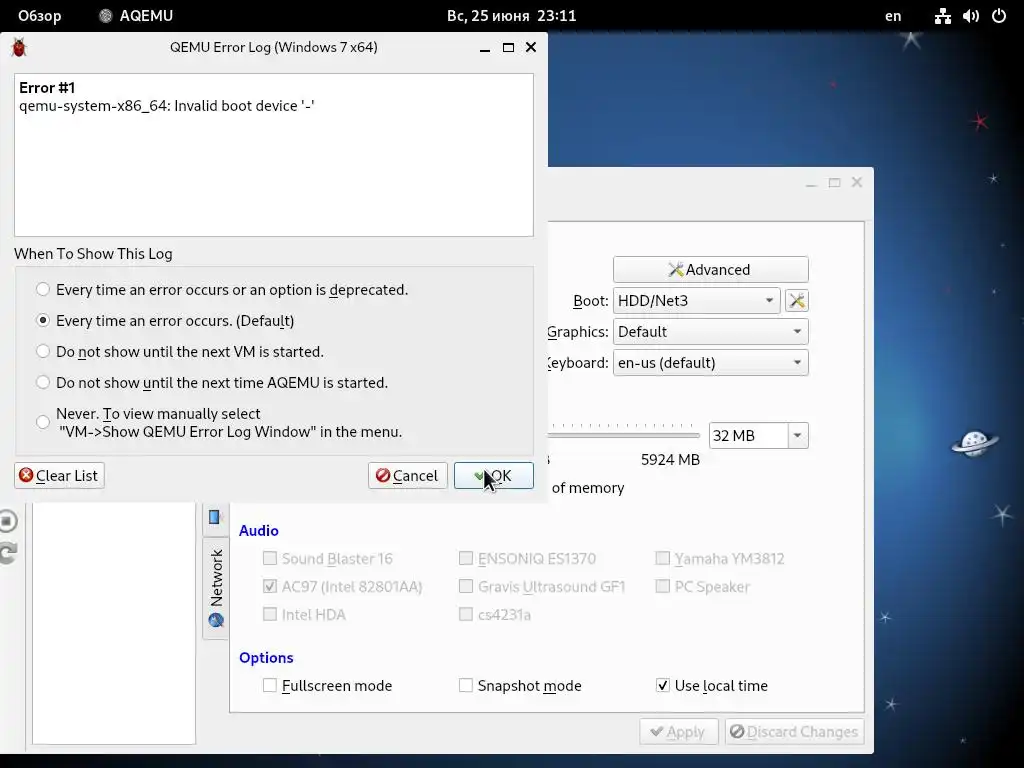Click the boot order settings wrench icon

click(x=797, y=300)
